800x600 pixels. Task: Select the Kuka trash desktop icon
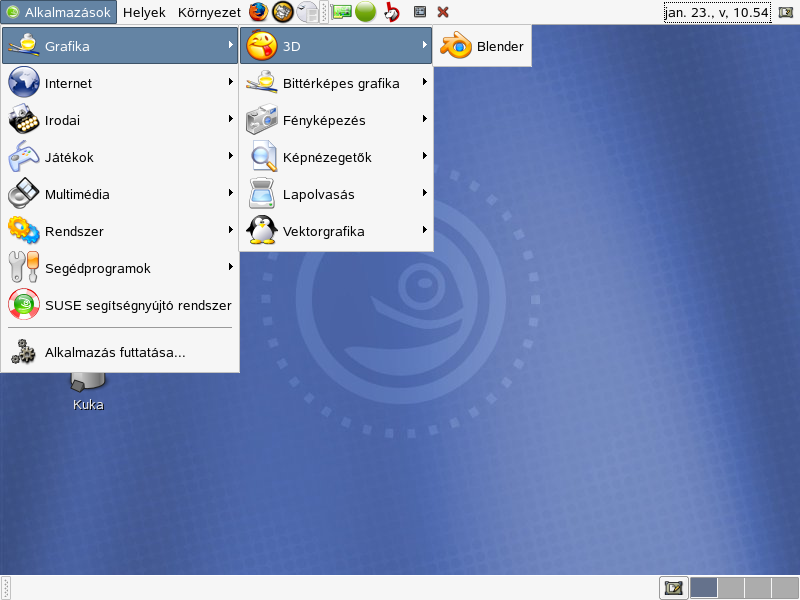tap(88, 392)
